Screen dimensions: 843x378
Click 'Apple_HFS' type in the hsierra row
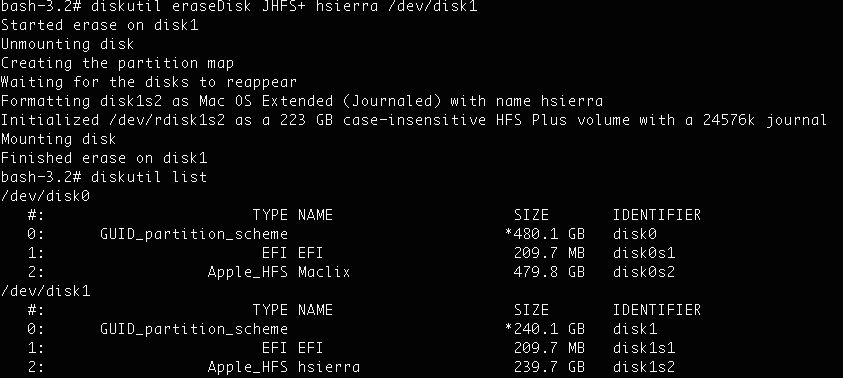click(248, 367)
